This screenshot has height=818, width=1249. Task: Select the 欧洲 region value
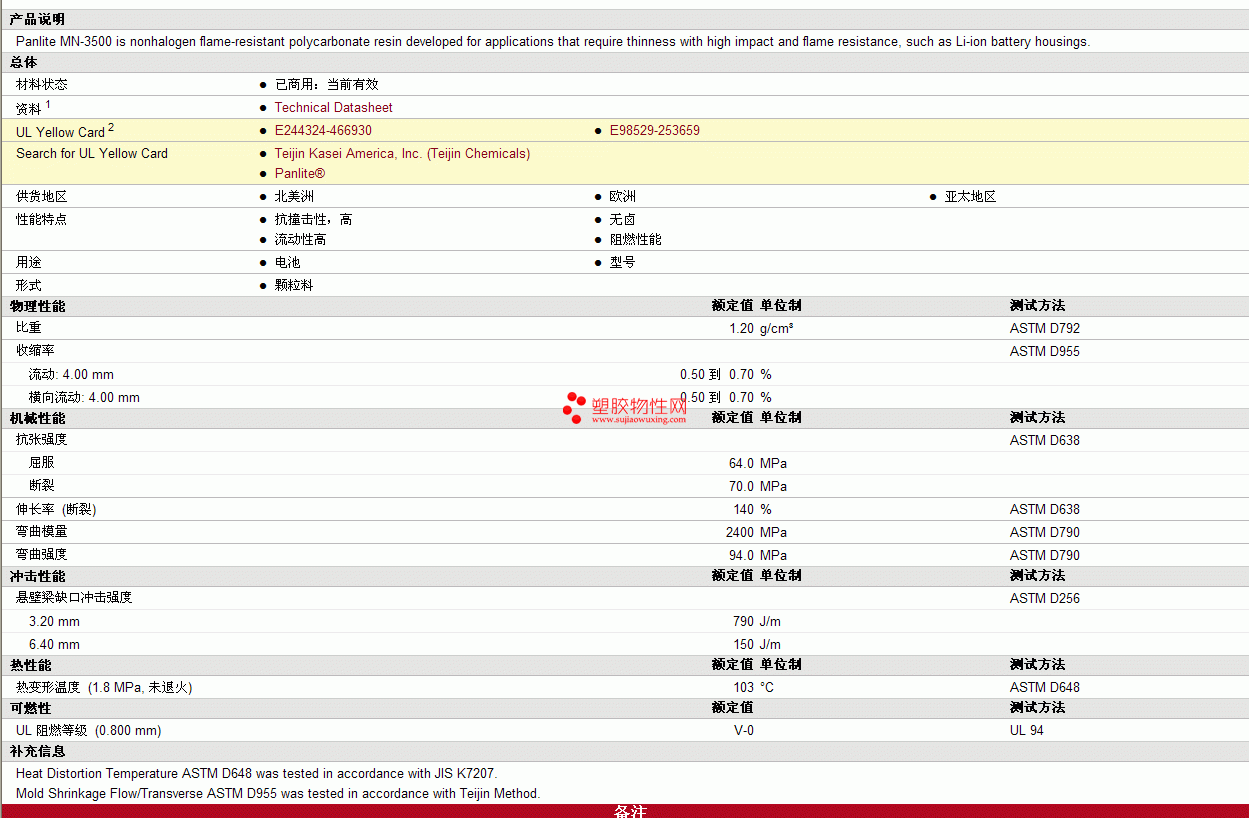623,196
